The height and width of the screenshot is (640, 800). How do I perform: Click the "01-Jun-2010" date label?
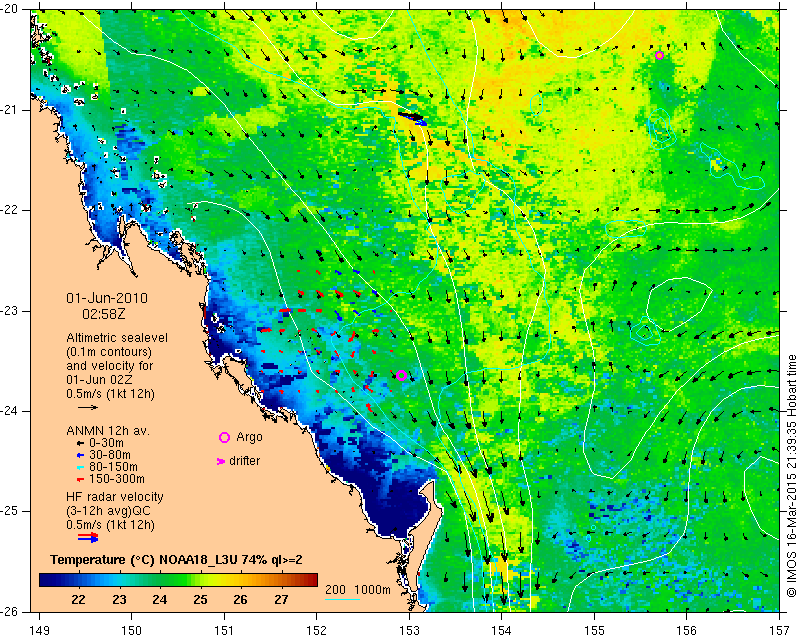pyautogui.click(x=107, y=298)
